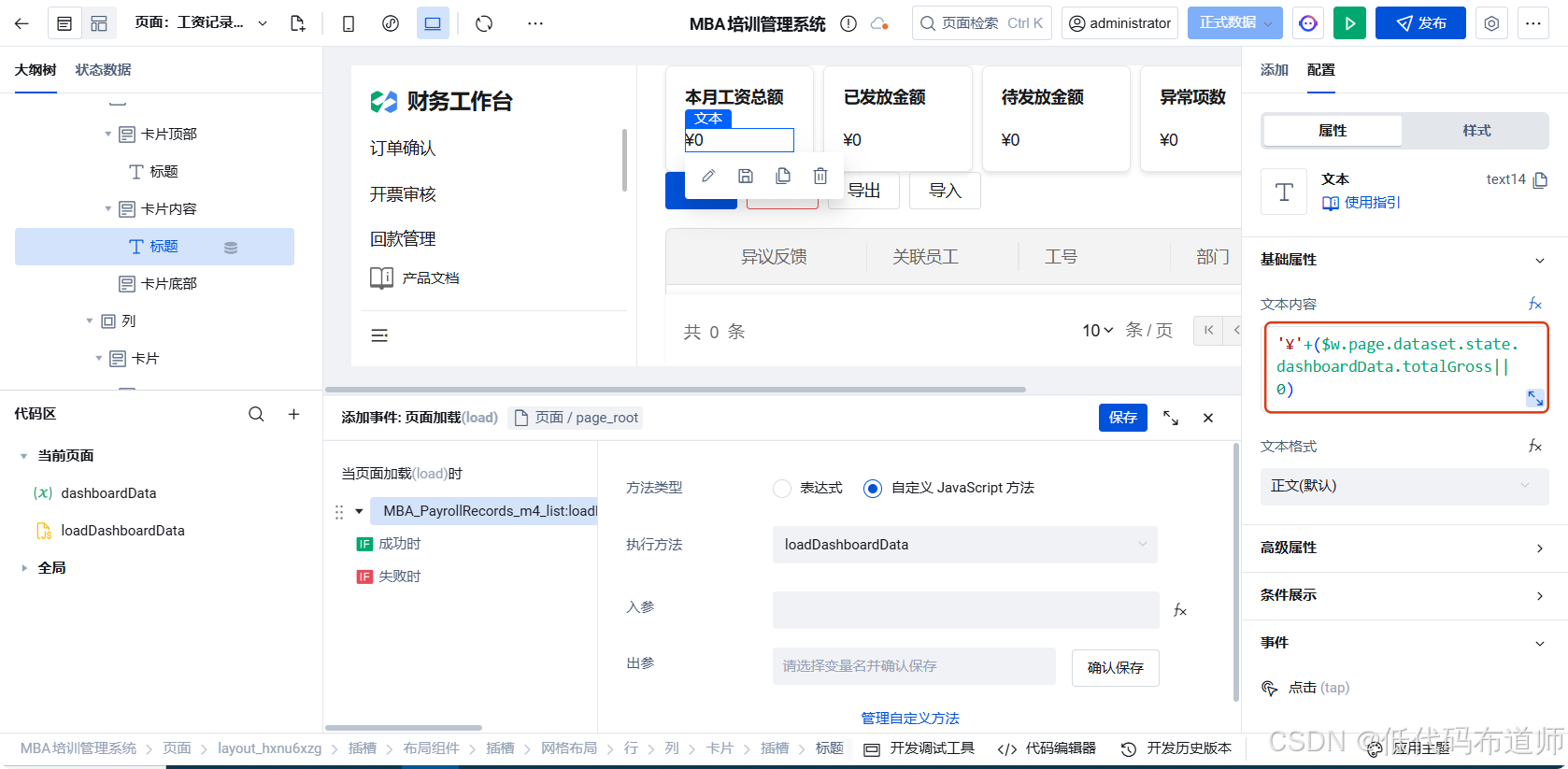Select the 样式 tab
The width and height of the screenshot is (1568, 769).
1476,131
